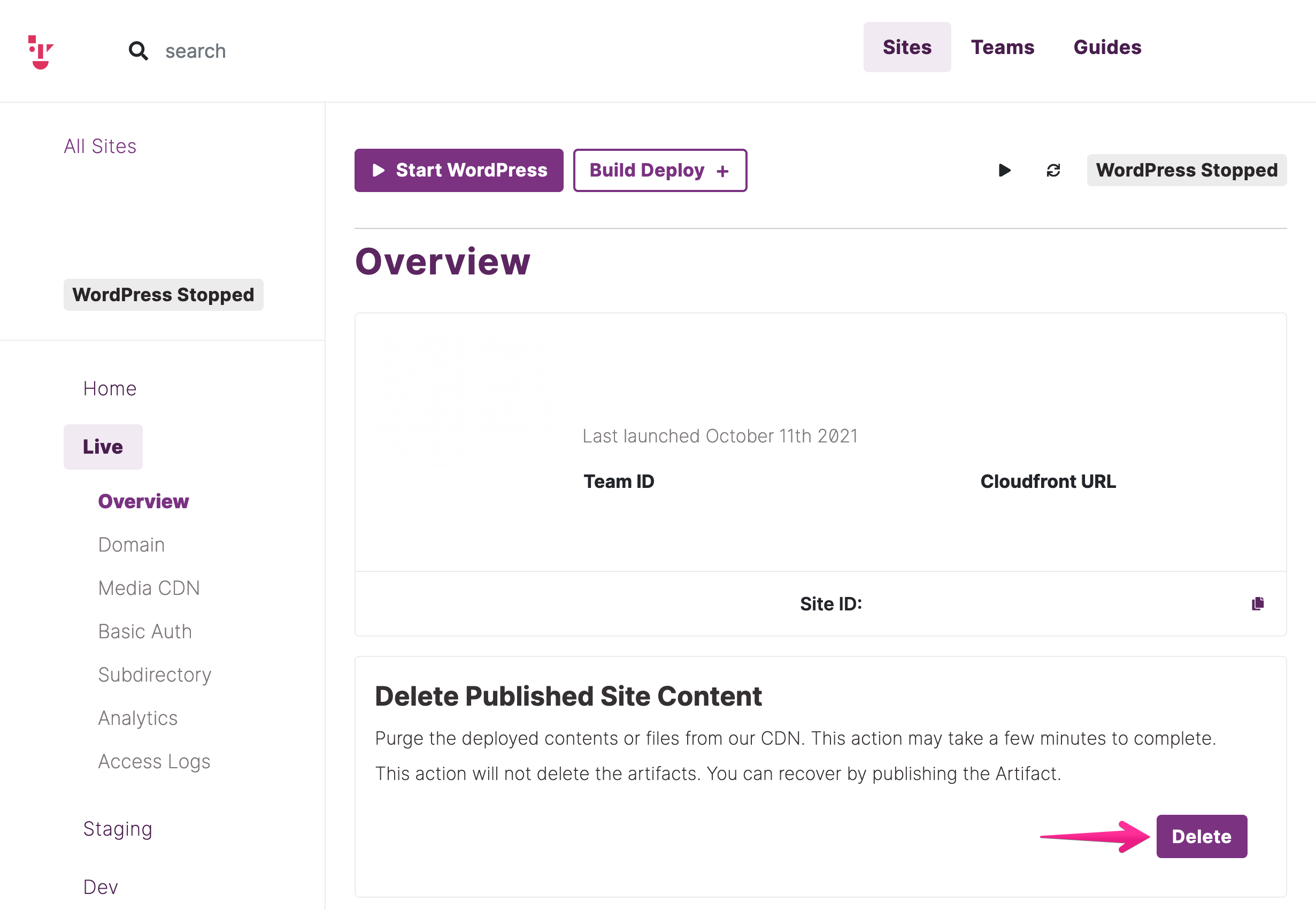
Task: Focus the search input field
Action: 196,51
